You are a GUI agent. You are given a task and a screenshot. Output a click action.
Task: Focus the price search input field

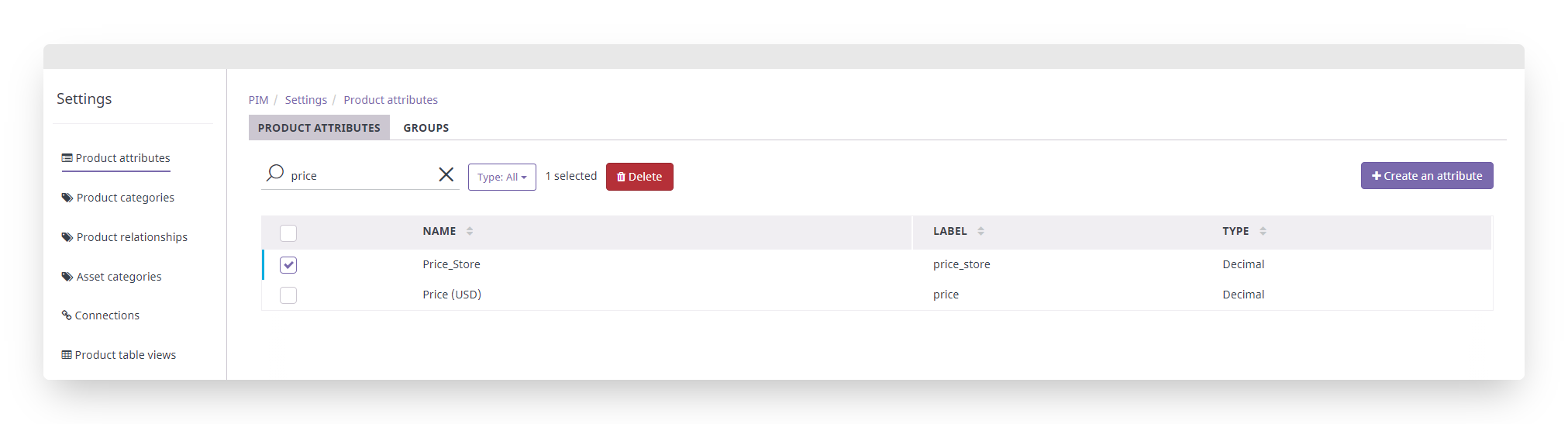tap(360, 176)
